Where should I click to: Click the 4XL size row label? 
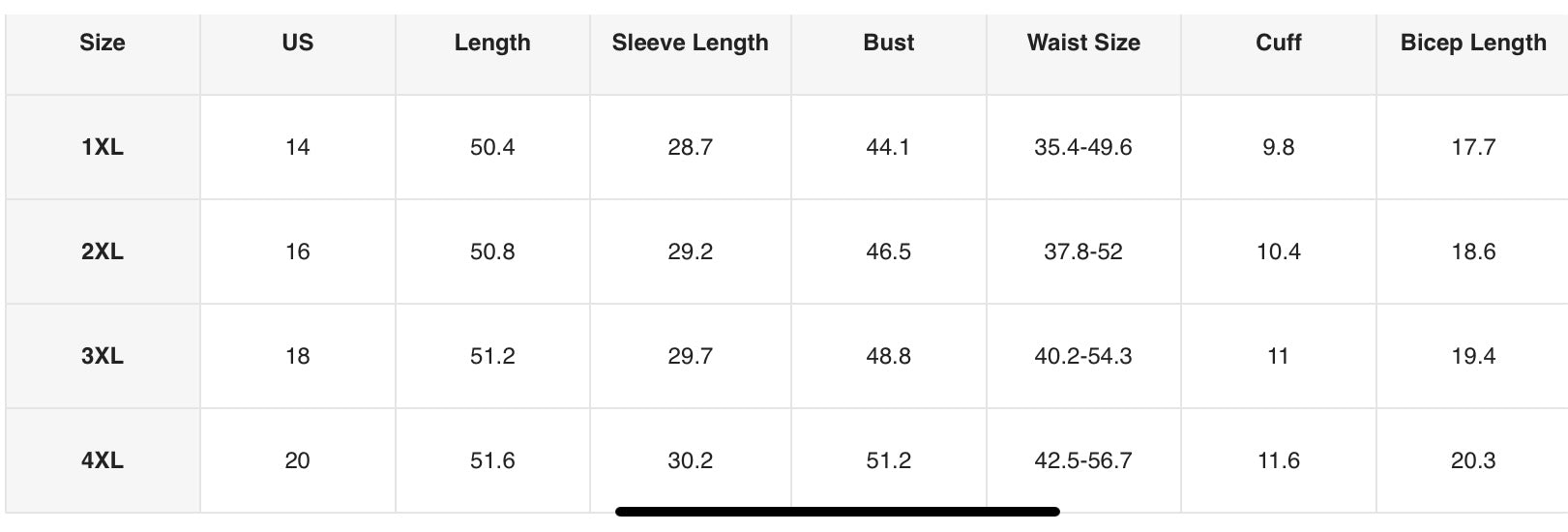click(x=103, y=460)
